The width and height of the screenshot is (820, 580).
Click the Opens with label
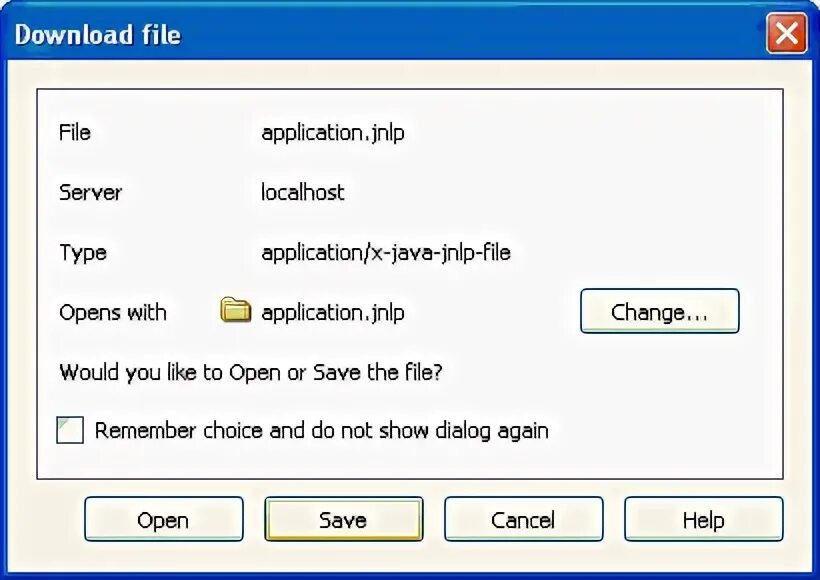tap(113, 312)
